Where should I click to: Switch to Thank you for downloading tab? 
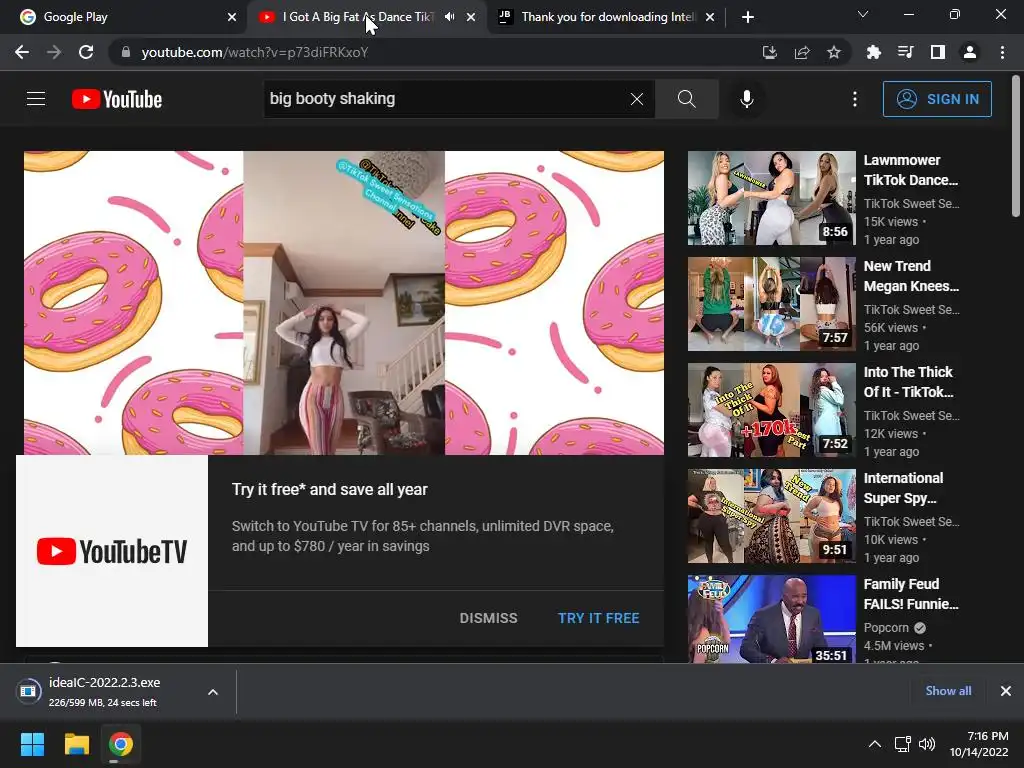(606, 17)
